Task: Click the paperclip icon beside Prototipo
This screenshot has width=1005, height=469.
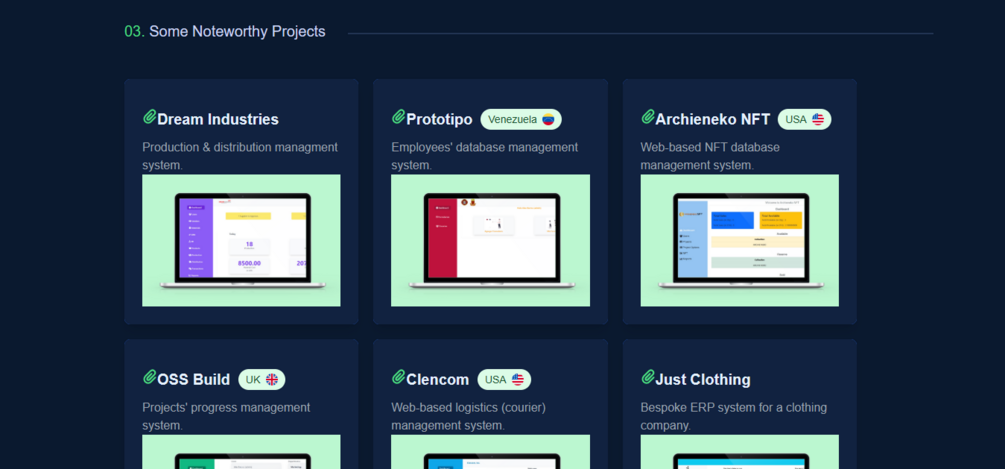Action: click(399, 117)
